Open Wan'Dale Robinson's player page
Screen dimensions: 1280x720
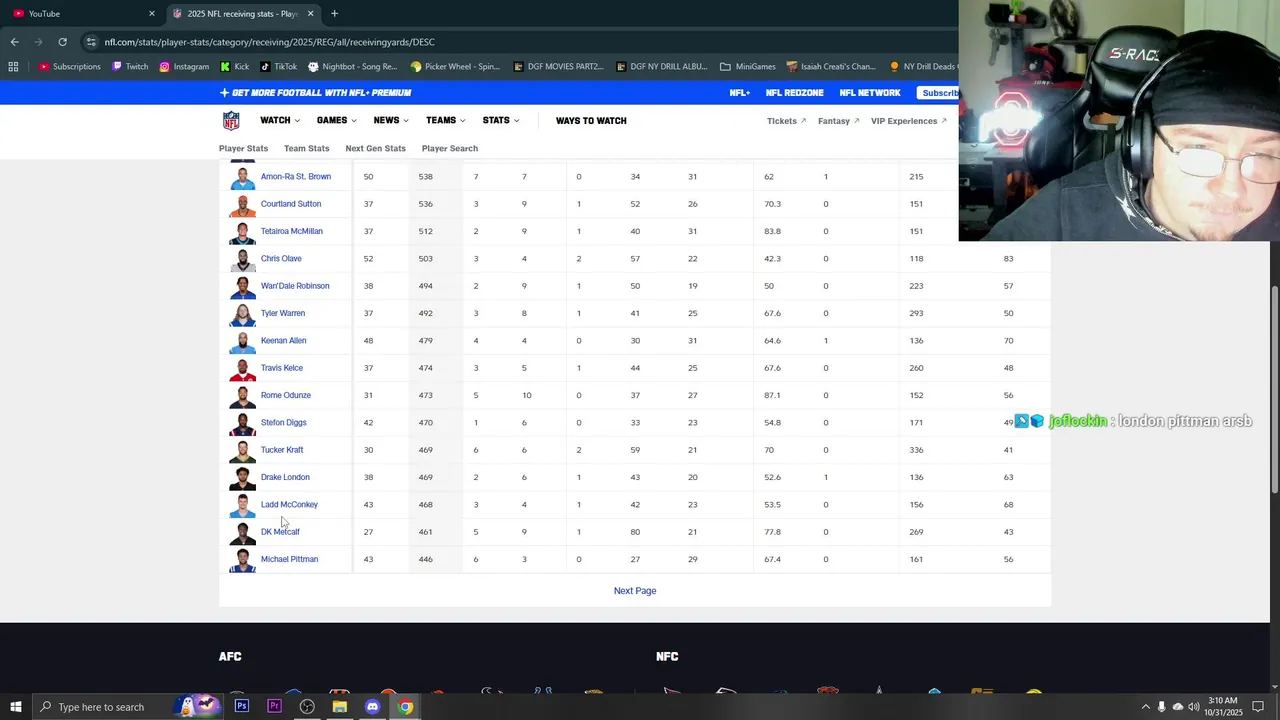pos(295,286)
